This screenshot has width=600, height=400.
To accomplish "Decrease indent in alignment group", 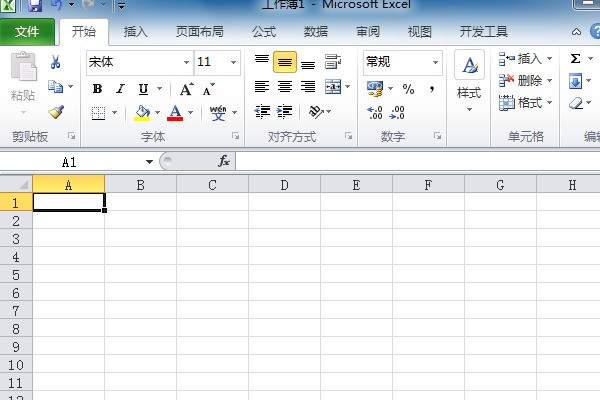I will (262, 111).
